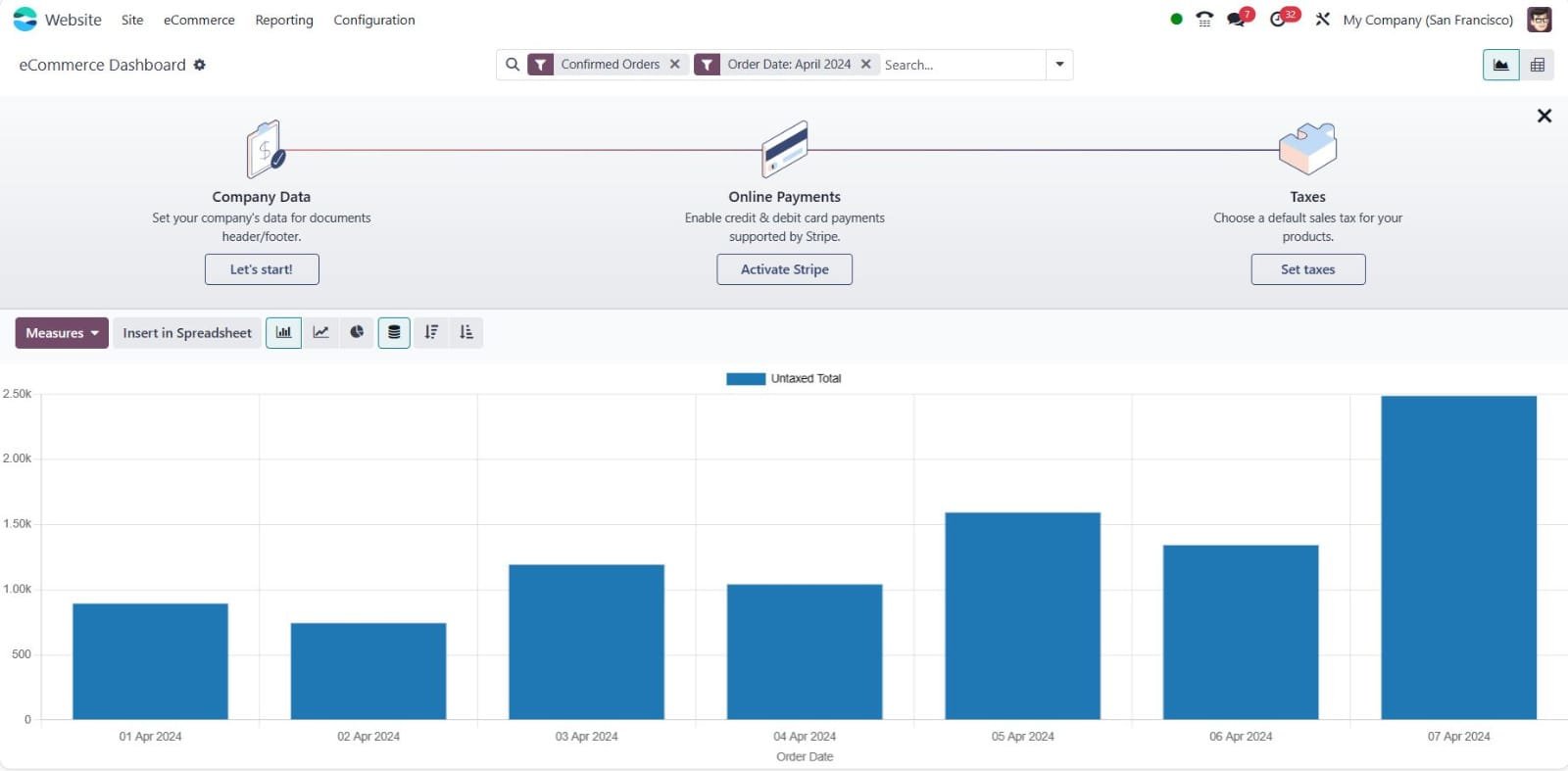Open the user avatar menu
Screen dimensions: 1568x771
[1540, 20]
